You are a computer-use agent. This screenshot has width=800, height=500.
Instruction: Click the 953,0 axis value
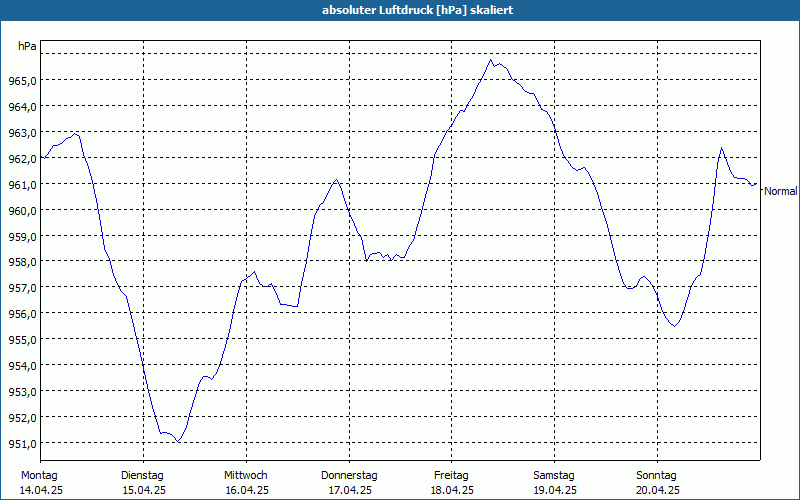point(22,392)
